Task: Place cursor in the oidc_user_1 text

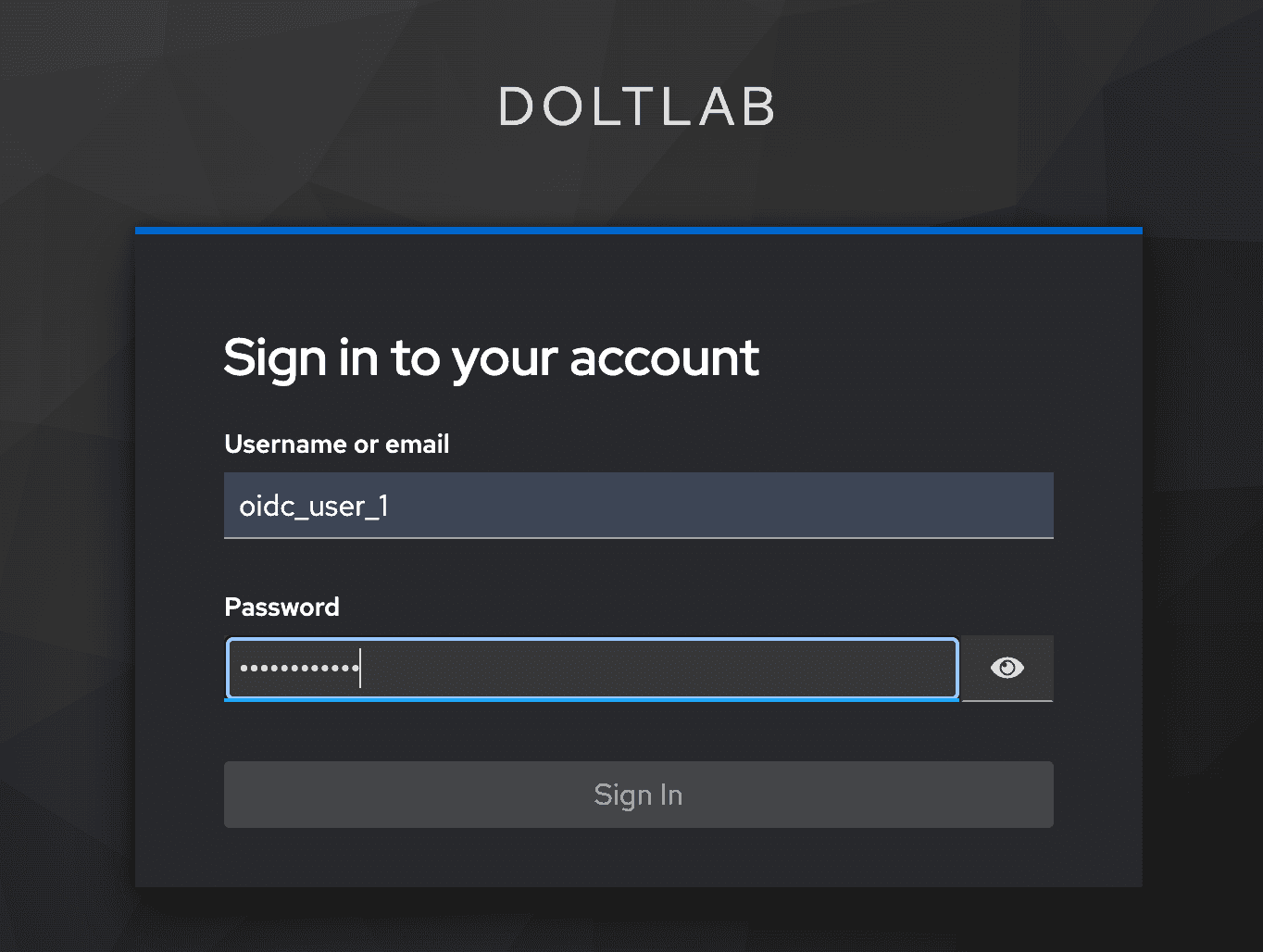Action: 314,507
